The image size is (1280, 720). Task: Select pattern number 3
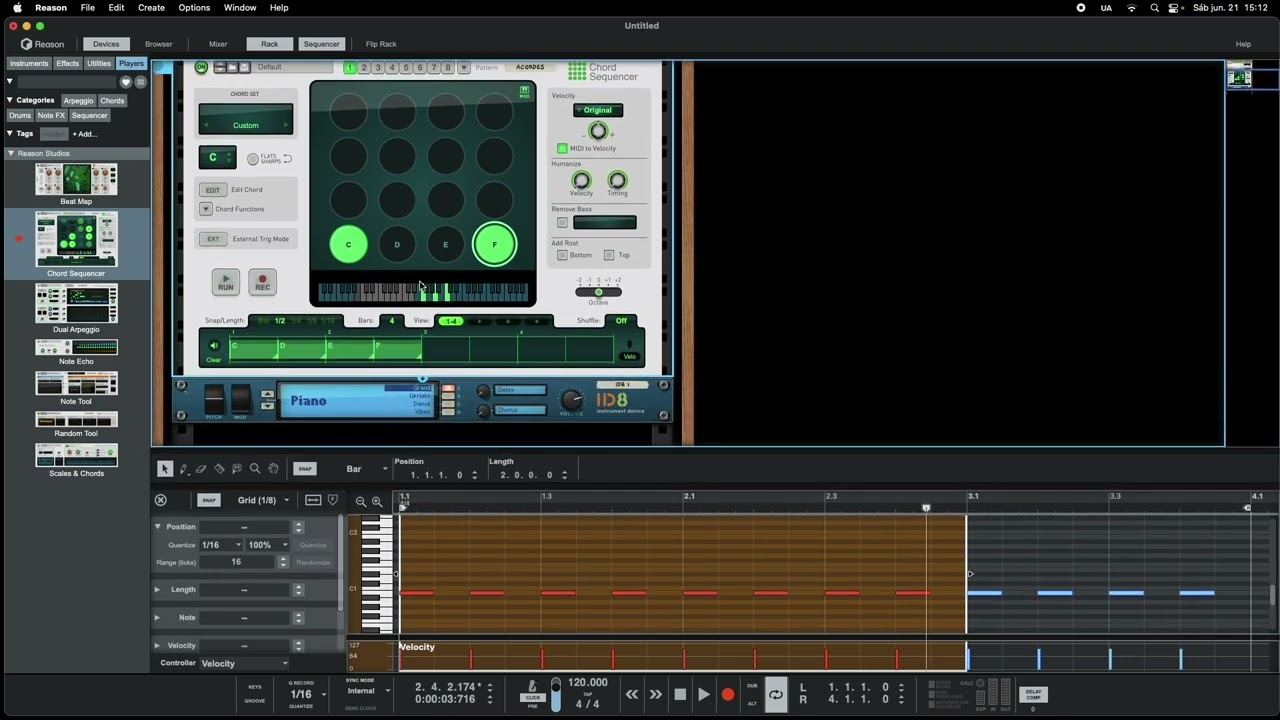point(378,68)
